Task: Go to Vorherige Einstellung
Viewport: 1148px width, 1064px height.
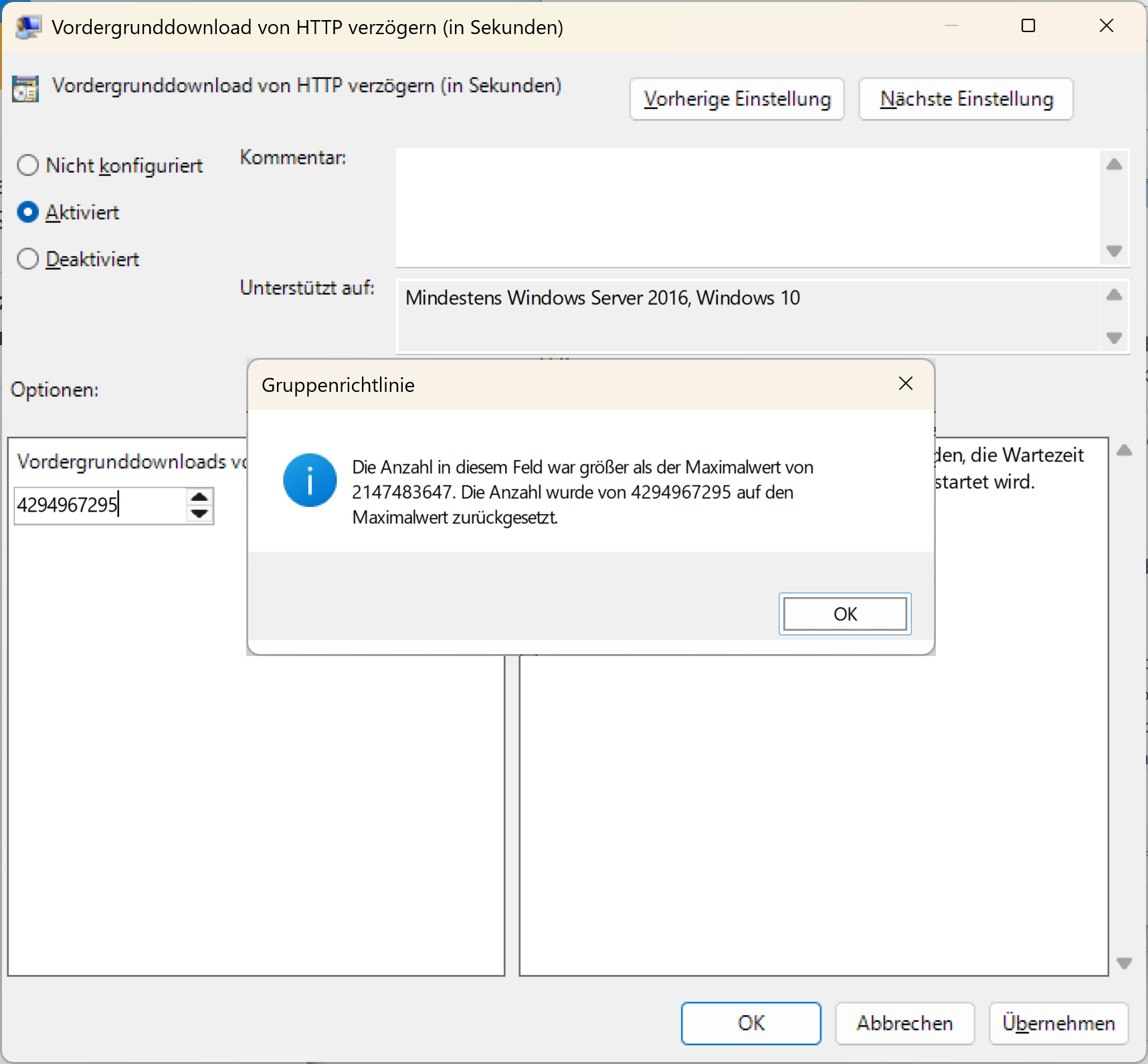Action: [737, 99]
